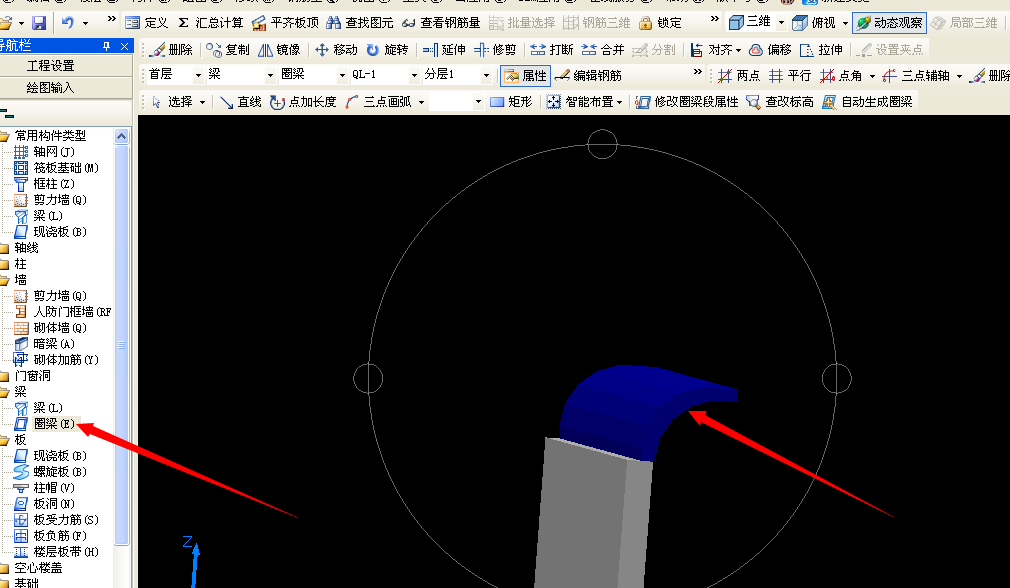The width and height of the screenshot is (1010, 588).
Task: Select 轴网 (J) in tree
Action: click(x=44, y=151)
